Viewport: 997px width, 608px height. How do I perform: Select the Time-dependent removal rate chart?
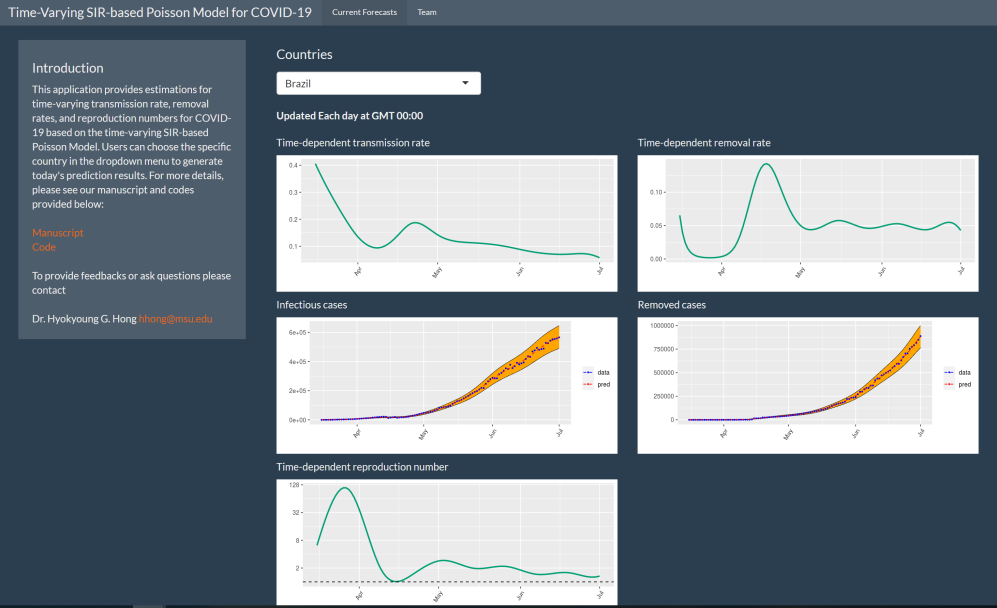point(807,222)
